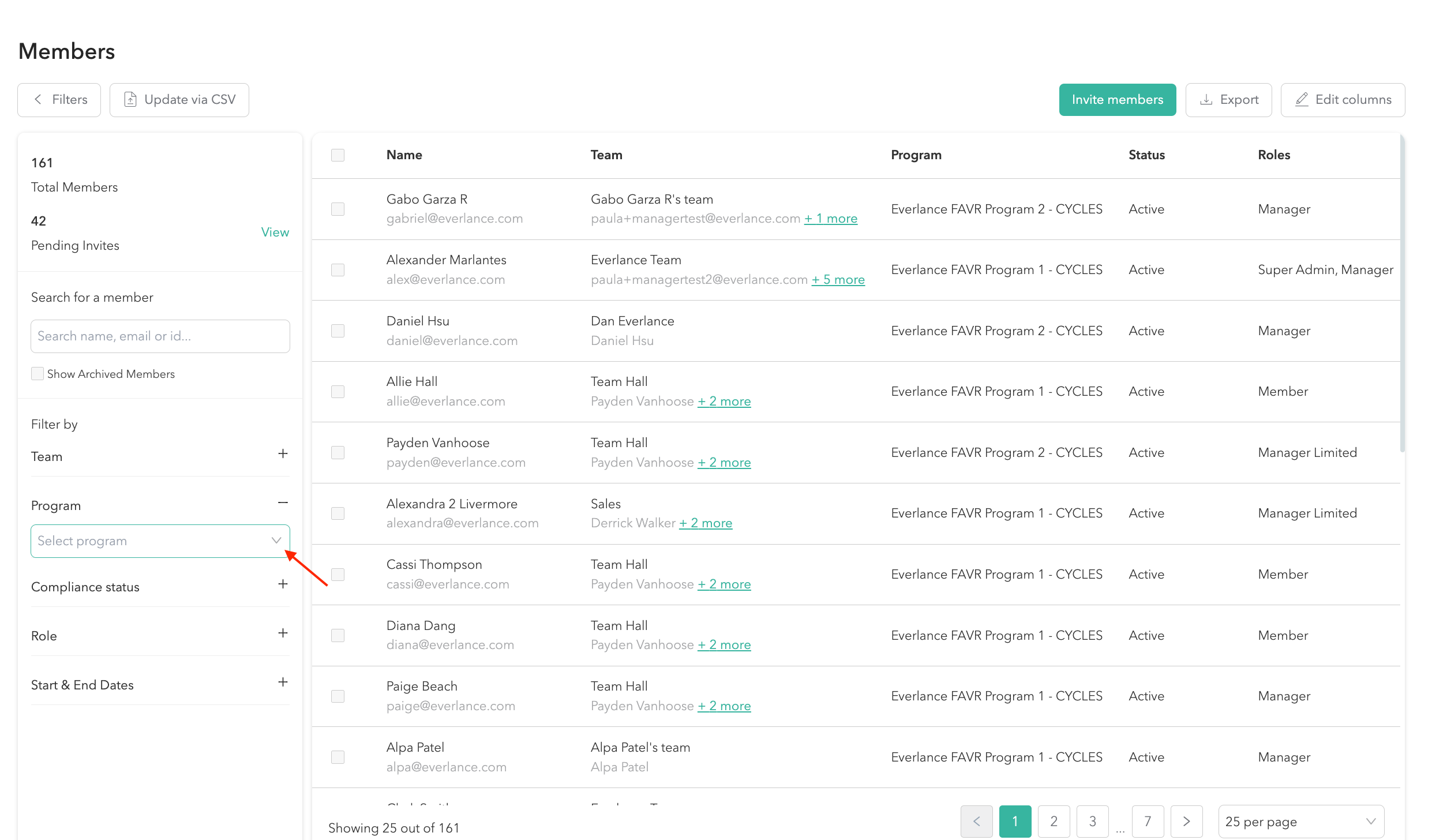The image size is (1432, 840).
Task: Expand the Team filter plus icon
Action: coord(283,453)
